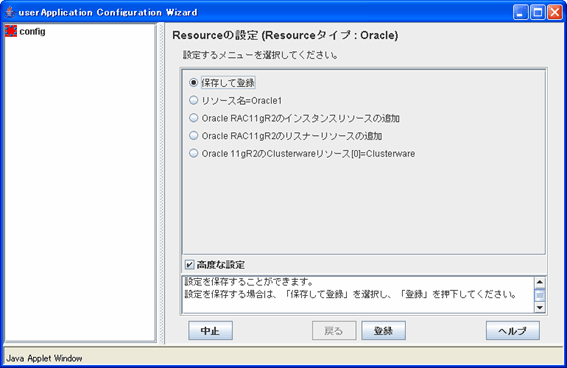Click the description text area
This screenshot has height=368, width=567.
(x=358, y=295)
